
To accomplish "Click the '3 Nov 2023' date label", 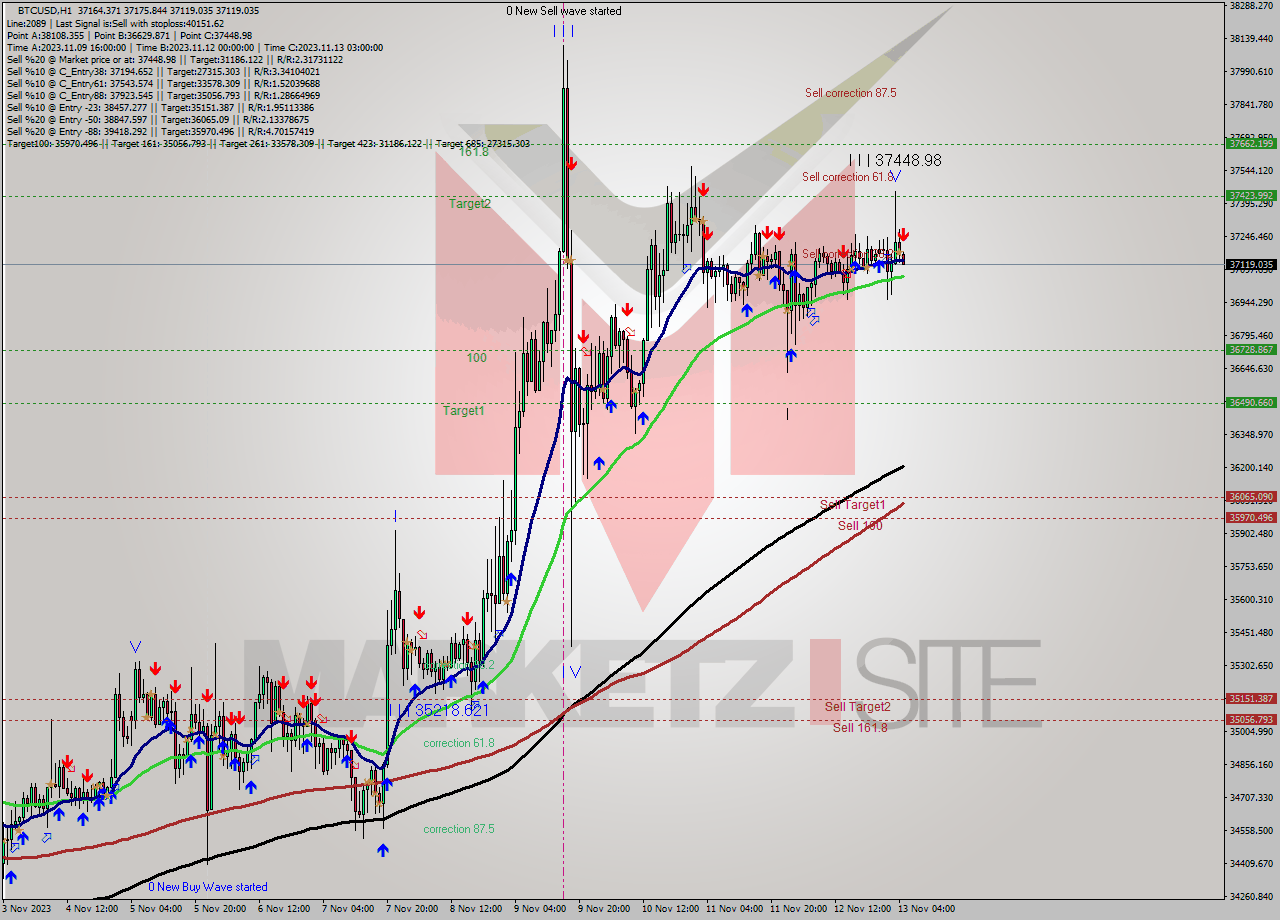I will 26,909.
